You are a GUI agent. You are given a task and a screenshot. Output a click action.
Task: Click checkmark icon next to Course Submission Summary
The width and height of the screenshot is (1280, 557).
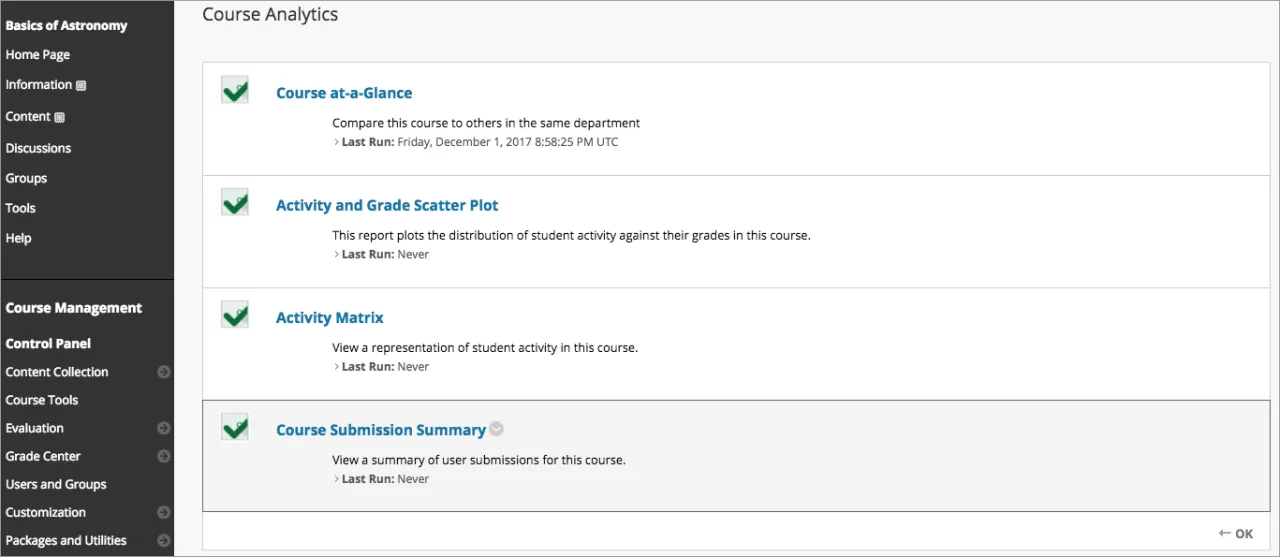[235, 427]
